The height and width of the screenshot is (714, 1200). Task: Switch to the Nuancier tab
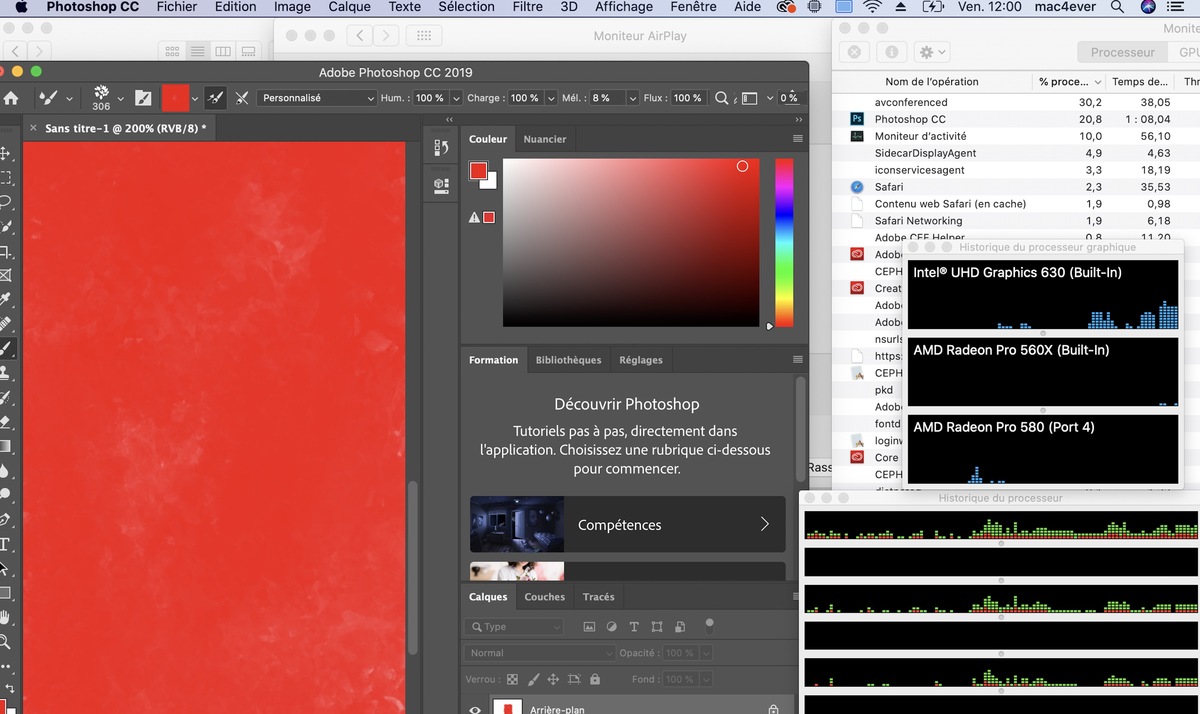[x=545, y=139]
